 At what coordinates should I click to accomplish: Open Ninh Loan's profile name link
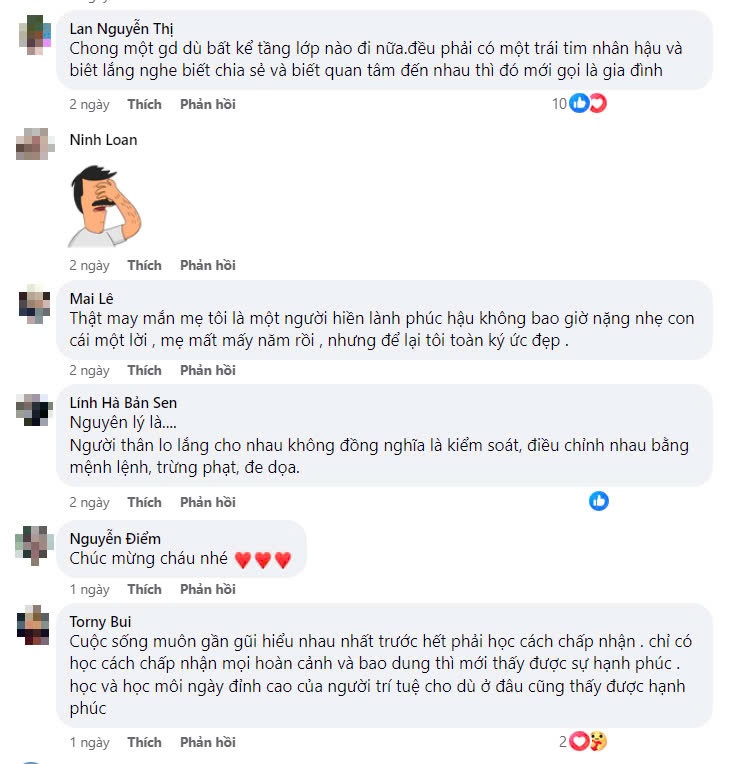(x=103, y=140)
